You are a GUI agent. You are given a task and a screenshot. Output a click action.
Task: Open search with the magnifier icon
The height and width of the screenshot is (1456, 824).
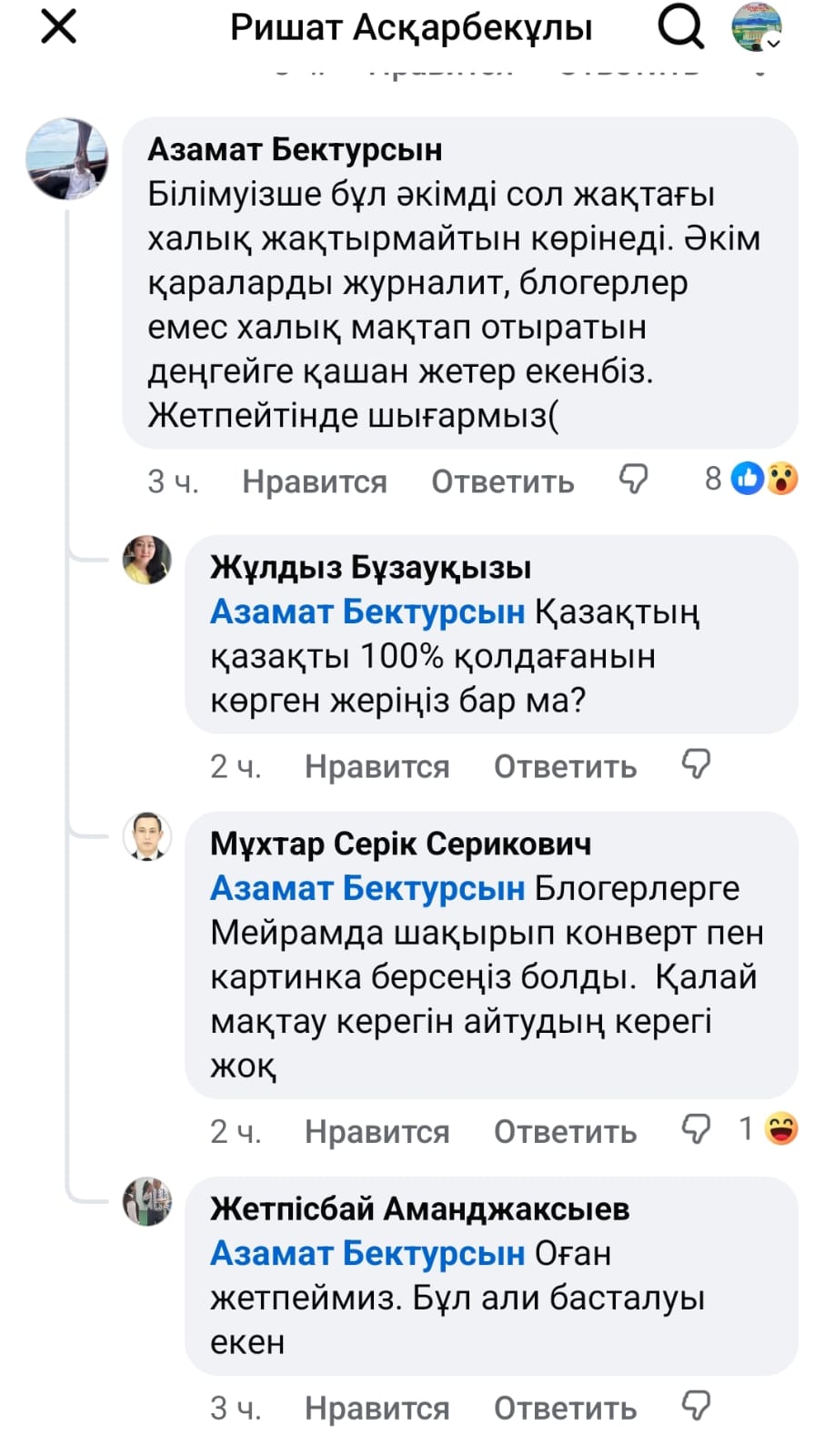point(680,27)
